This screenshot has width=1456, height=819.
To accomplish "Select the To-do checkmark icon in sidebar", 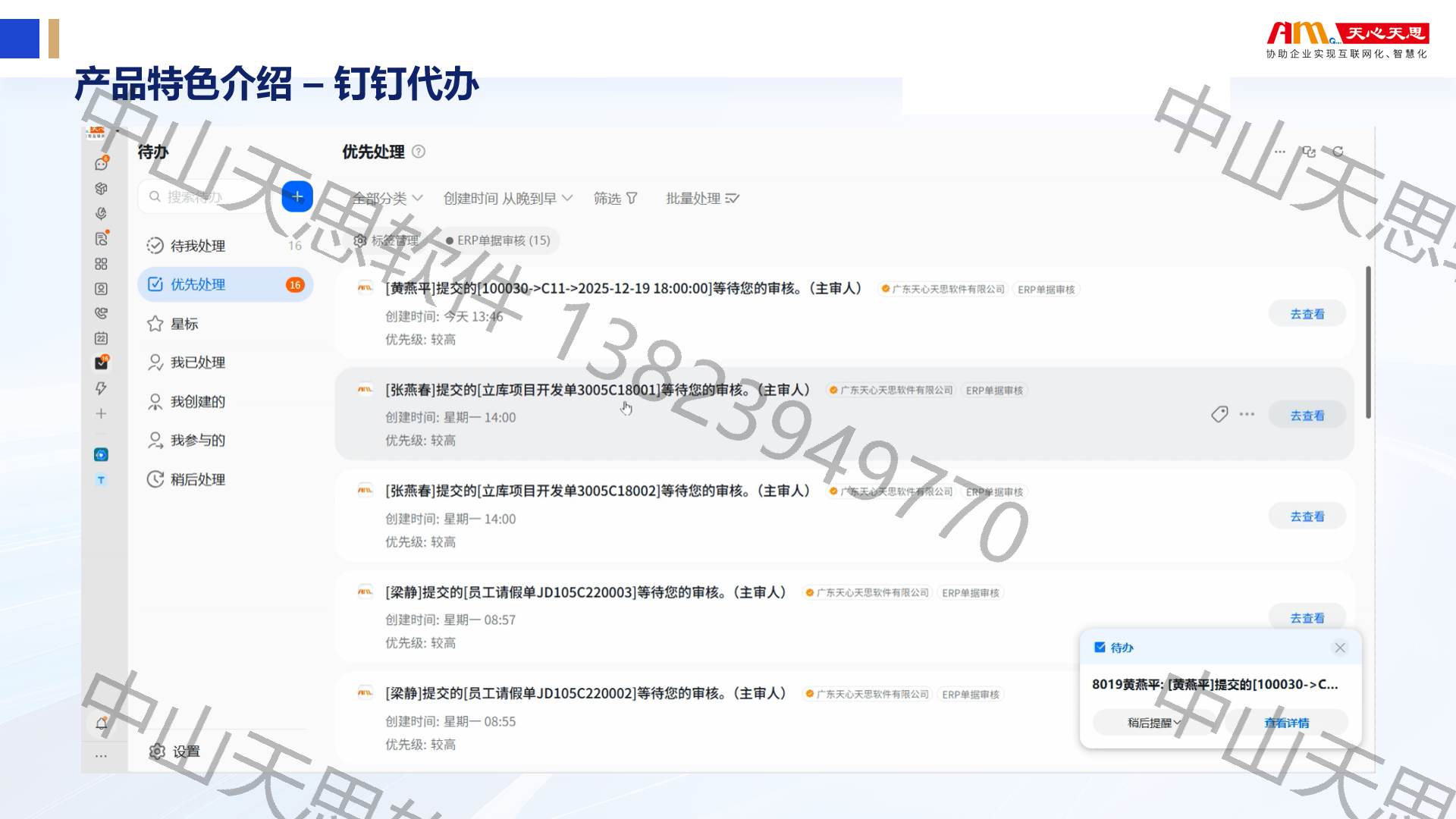I will click(101, 363).
